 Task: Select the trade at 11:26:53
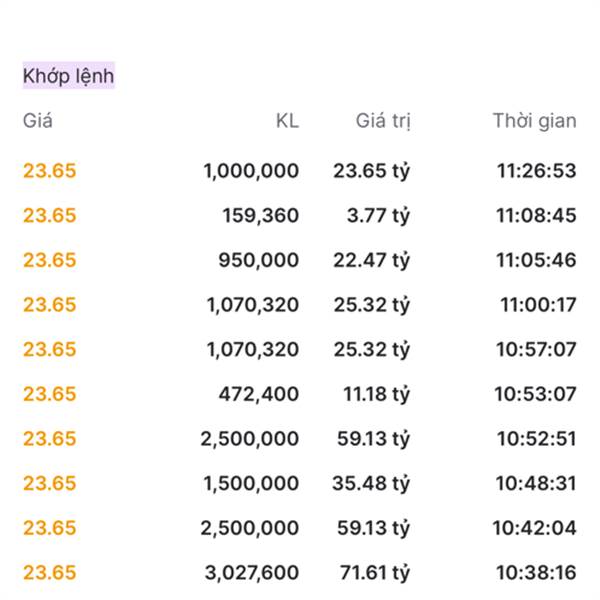tap(536, 171)
